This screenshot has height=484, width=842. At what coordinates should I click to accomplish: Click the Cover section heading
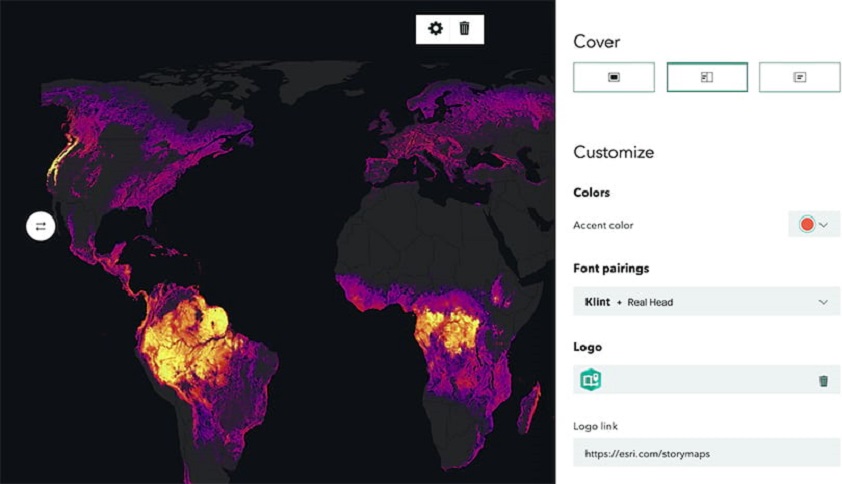point(597,41)
